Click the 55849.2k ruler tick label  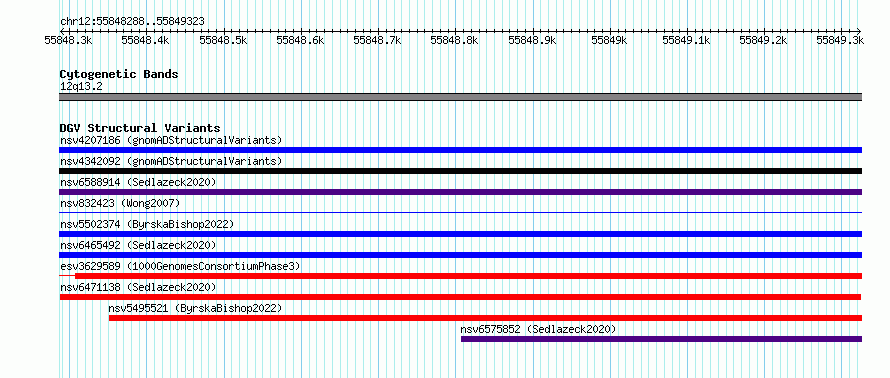click(764, 40)
